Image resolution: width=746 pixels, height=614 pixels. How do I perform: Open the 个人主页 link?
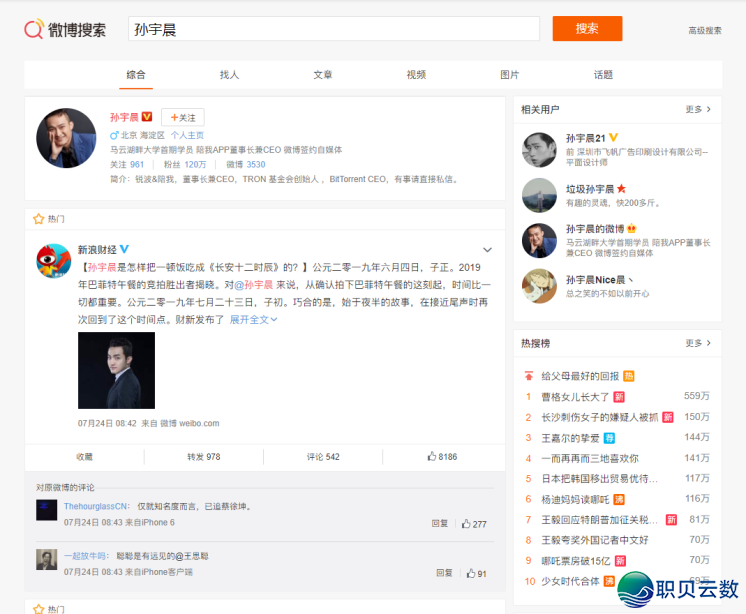pyautogui.click(x=187, y=135)
